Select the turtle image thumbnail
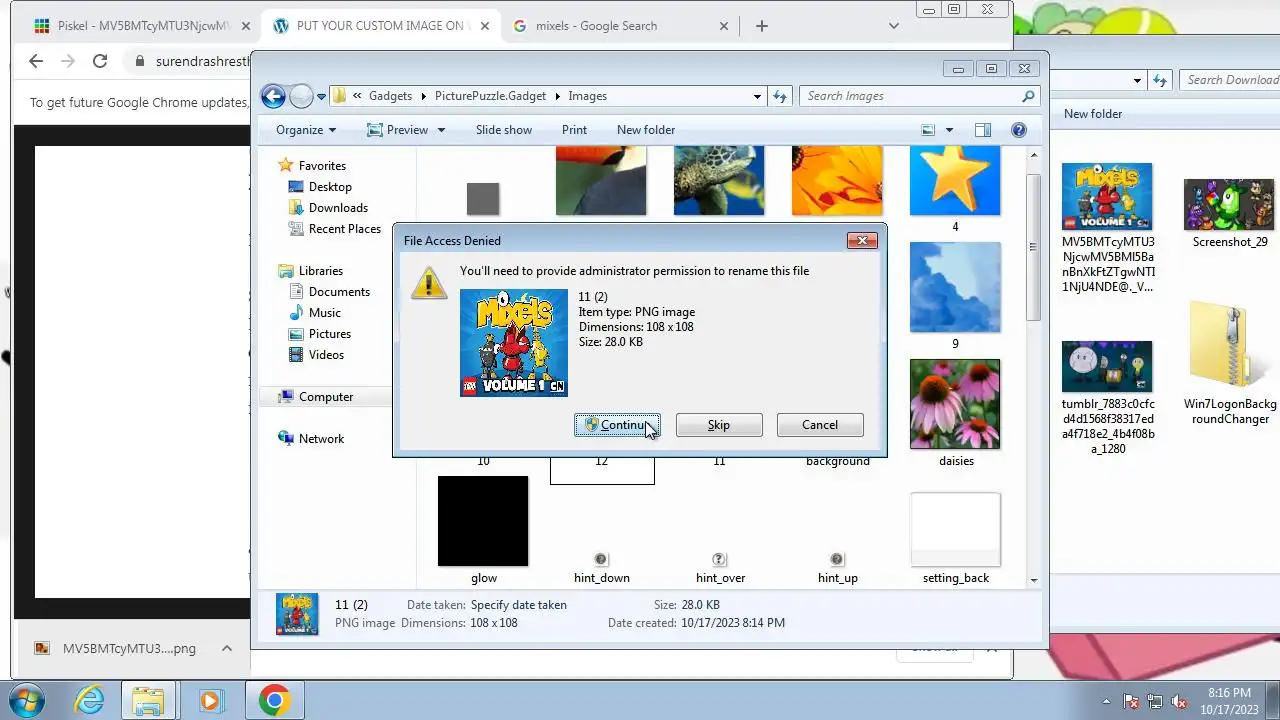This screenshot has width=1280, height=720. [x=719, y=180]
